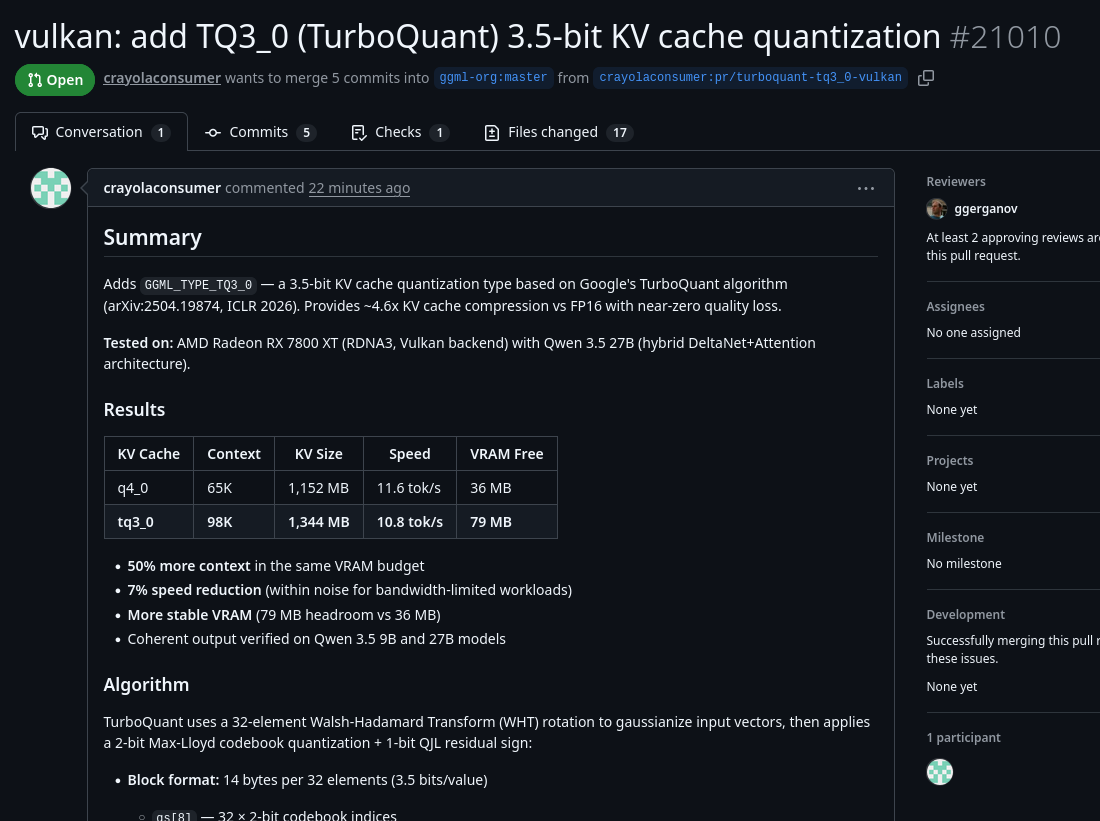Viewport: 1100px width, 821px height.
Task: Click crayolaconsumer's avatar beside the comment
Action: pyautogui.click(x=51, y=188)
